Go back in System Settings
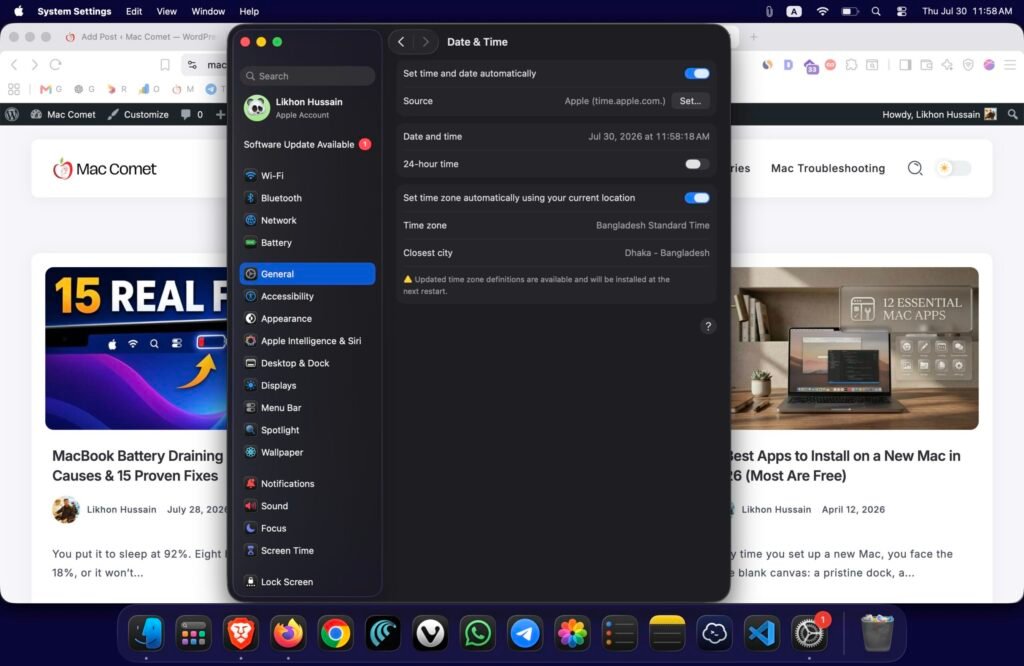The width and height of the screenshot is (1024, 666). click(401, 42)
